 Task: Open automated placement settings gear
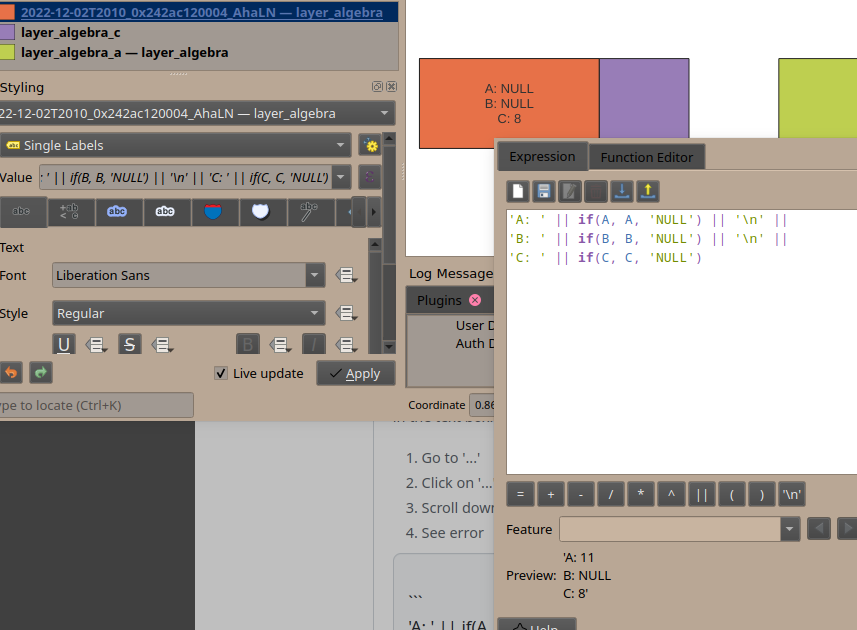(x=370, y=145)
